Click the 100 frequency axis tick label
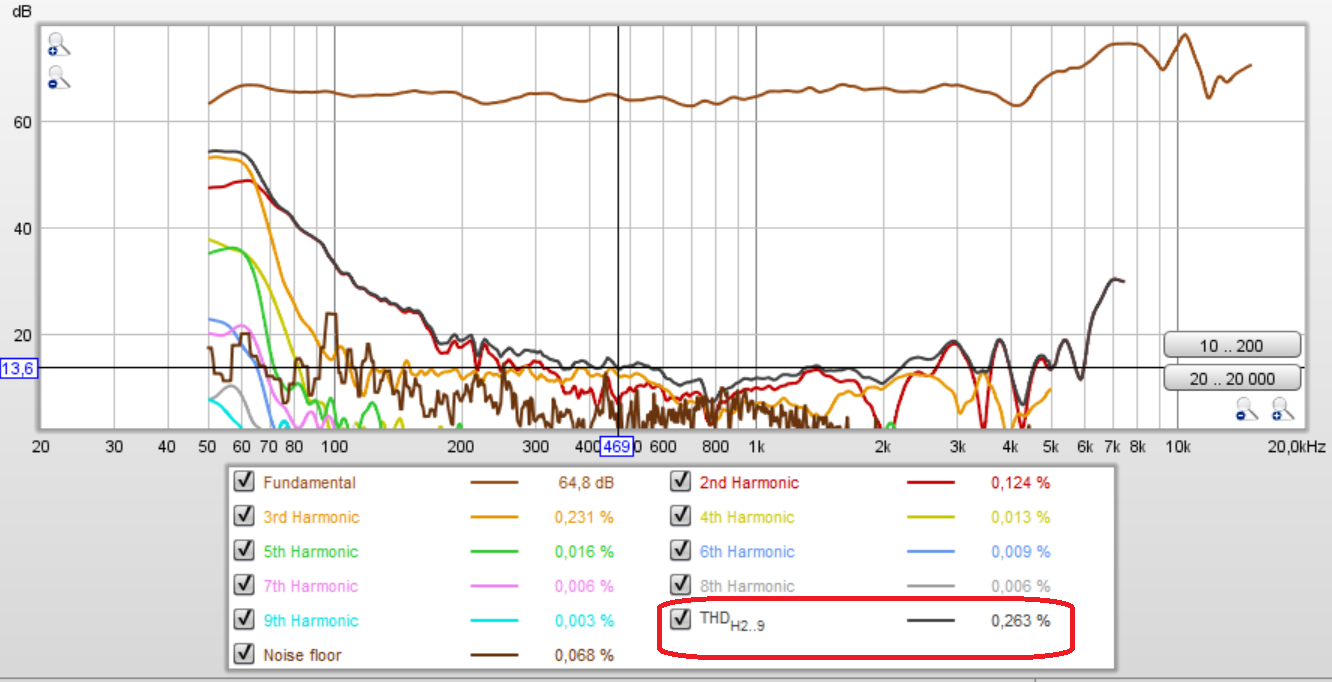Screen dimensions: 1332x682 coord(334,446)
